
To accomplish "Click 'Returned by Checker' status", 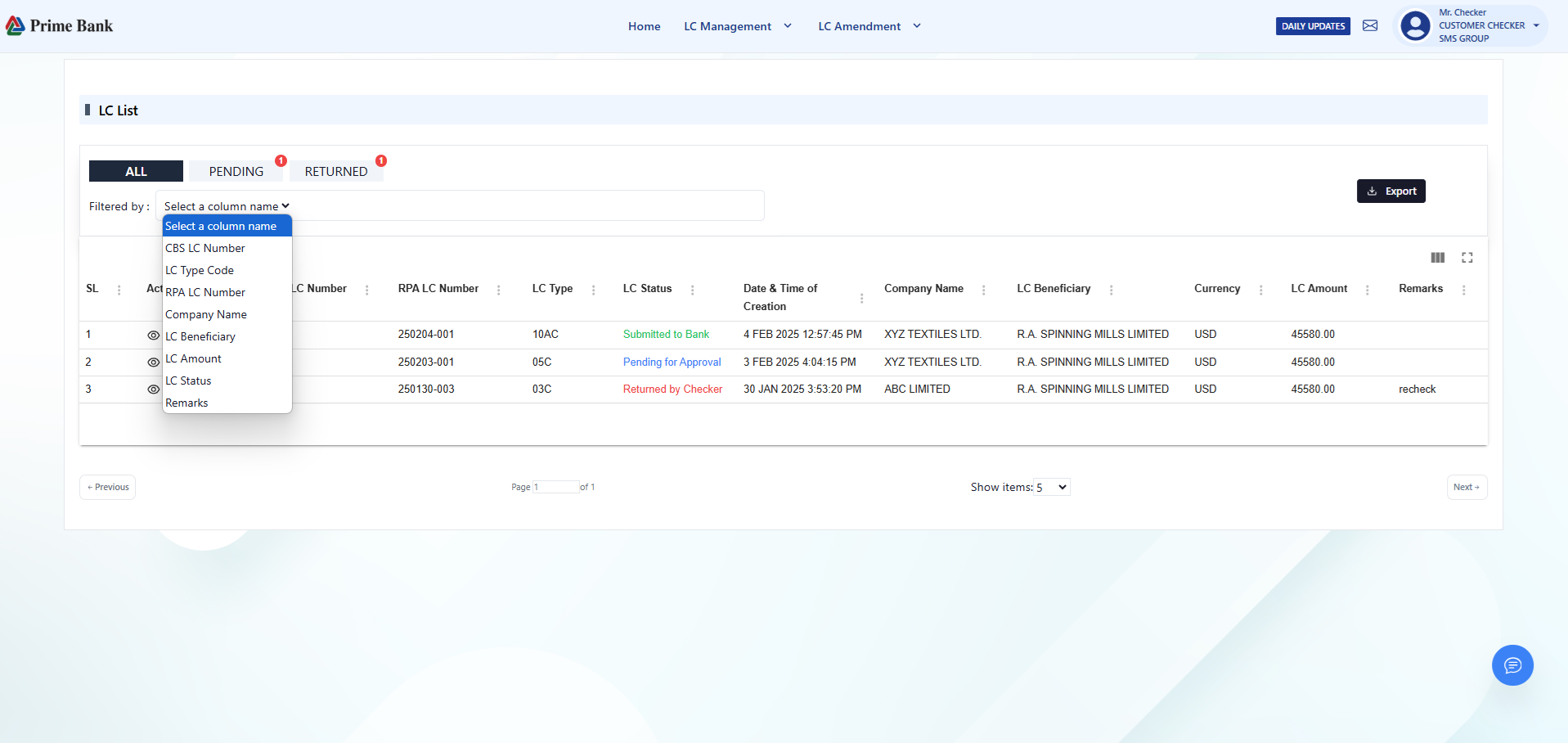I will 672,390.
